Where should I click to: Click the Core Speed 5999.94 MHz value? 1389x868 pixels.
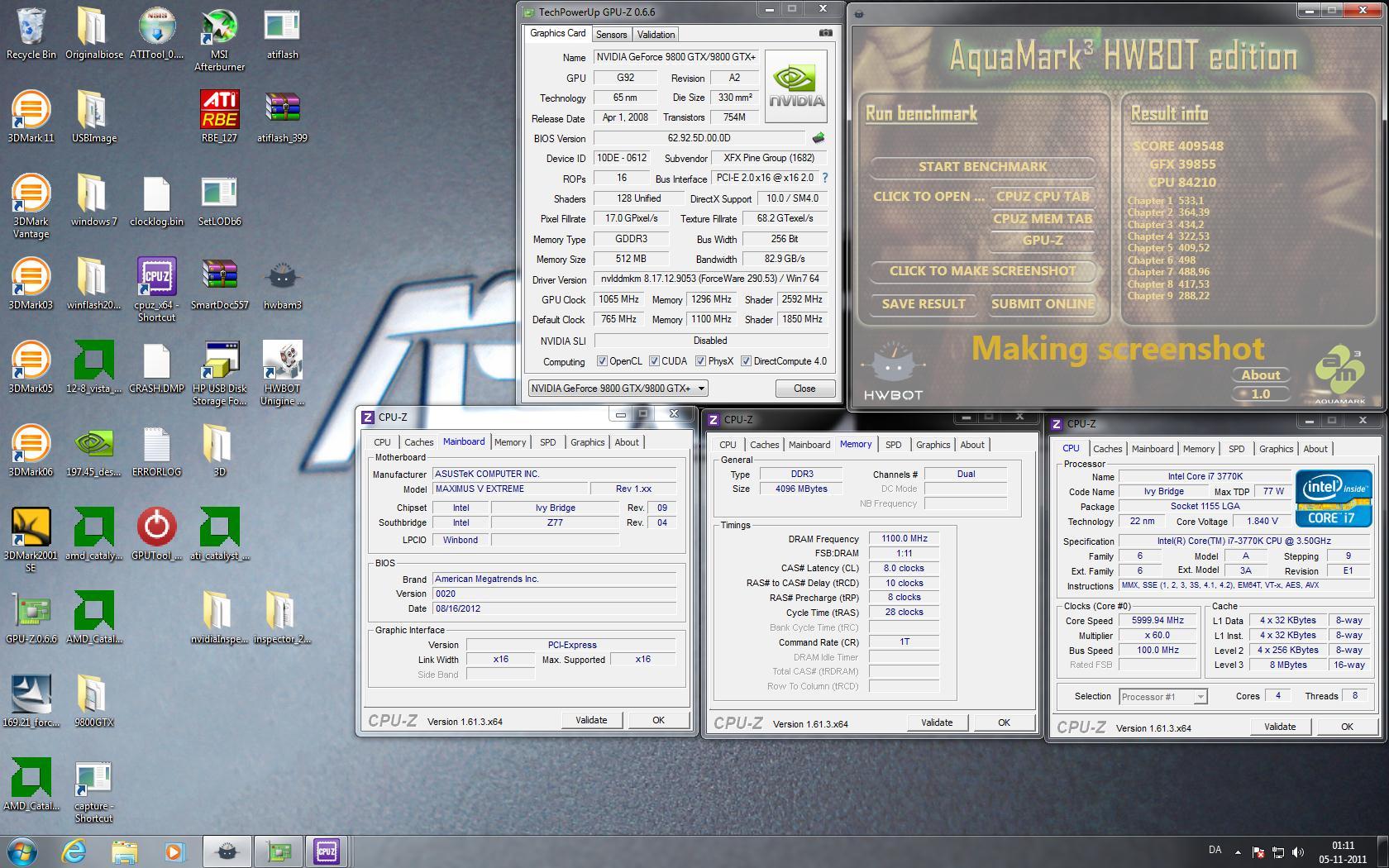(1157, 621)
